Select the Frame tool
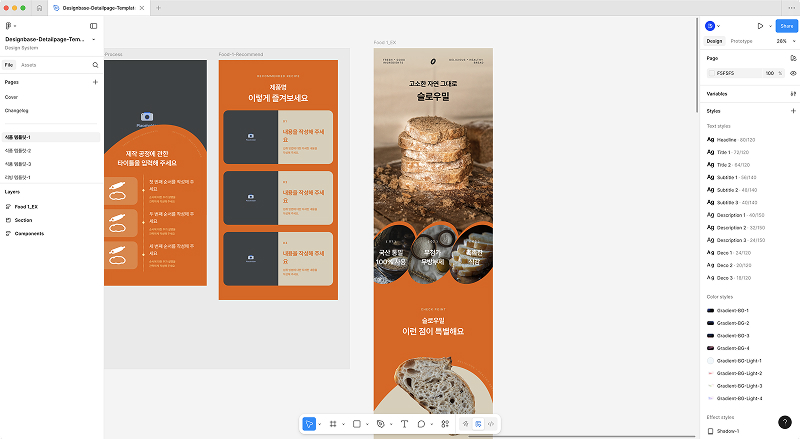 coord(333,424)
